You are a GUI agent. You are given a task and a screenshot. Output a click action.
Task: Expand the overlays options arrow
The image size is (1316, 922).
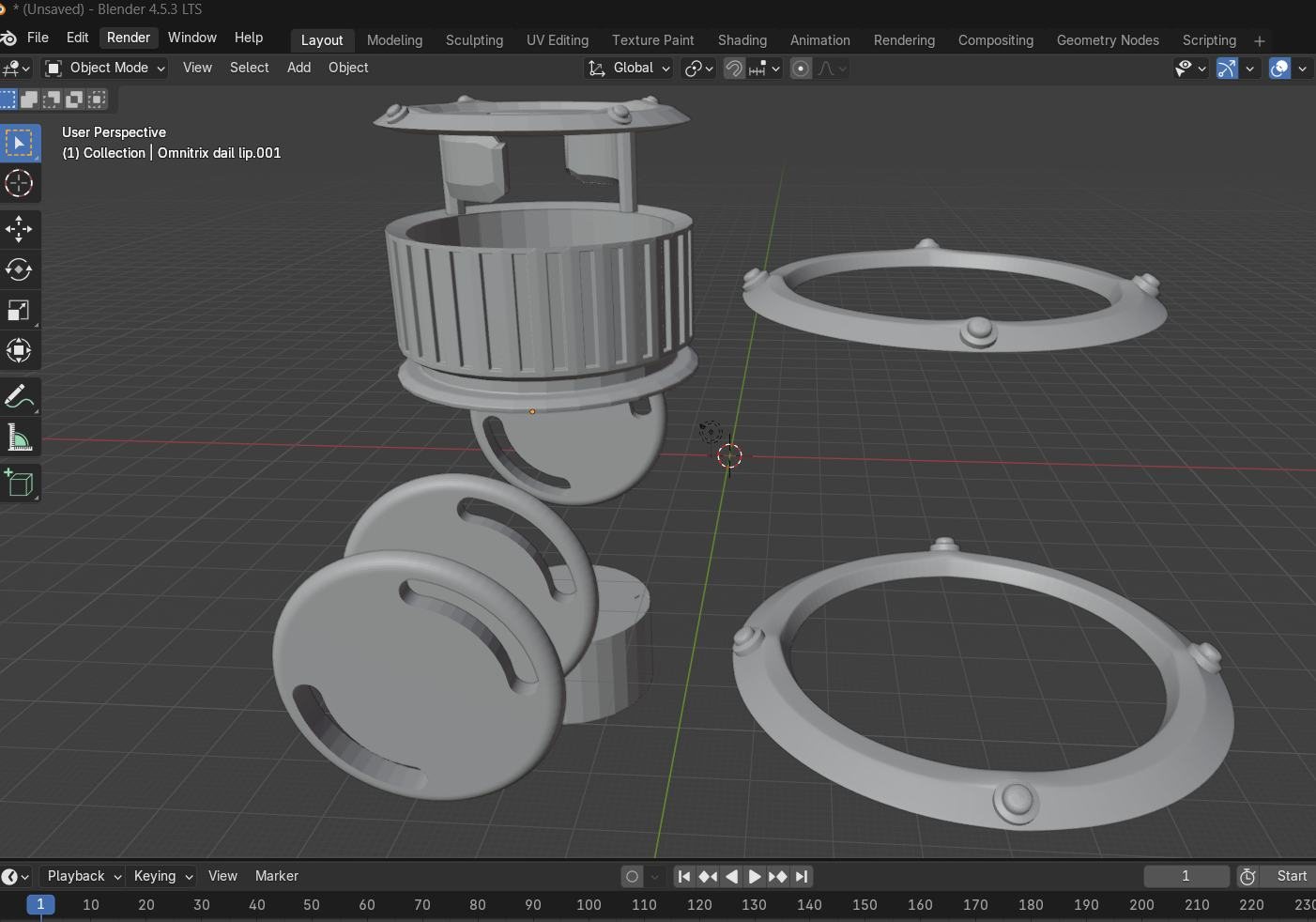click(1302, 68)
